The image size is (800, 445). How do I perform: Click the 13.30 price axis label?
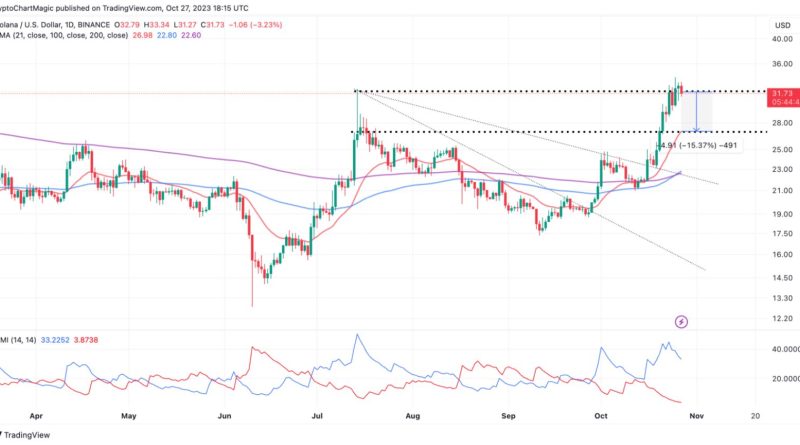pos(782,298)
